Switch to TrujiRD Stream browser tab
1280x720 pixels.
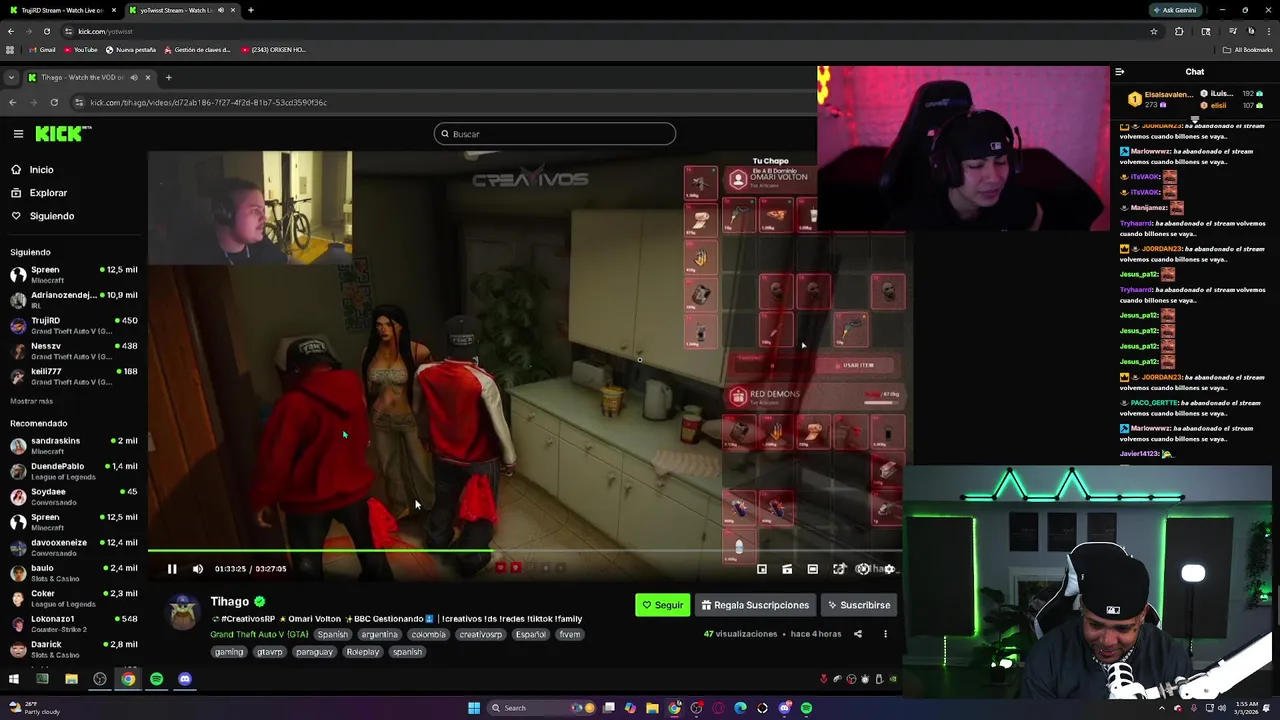point(62,10)
